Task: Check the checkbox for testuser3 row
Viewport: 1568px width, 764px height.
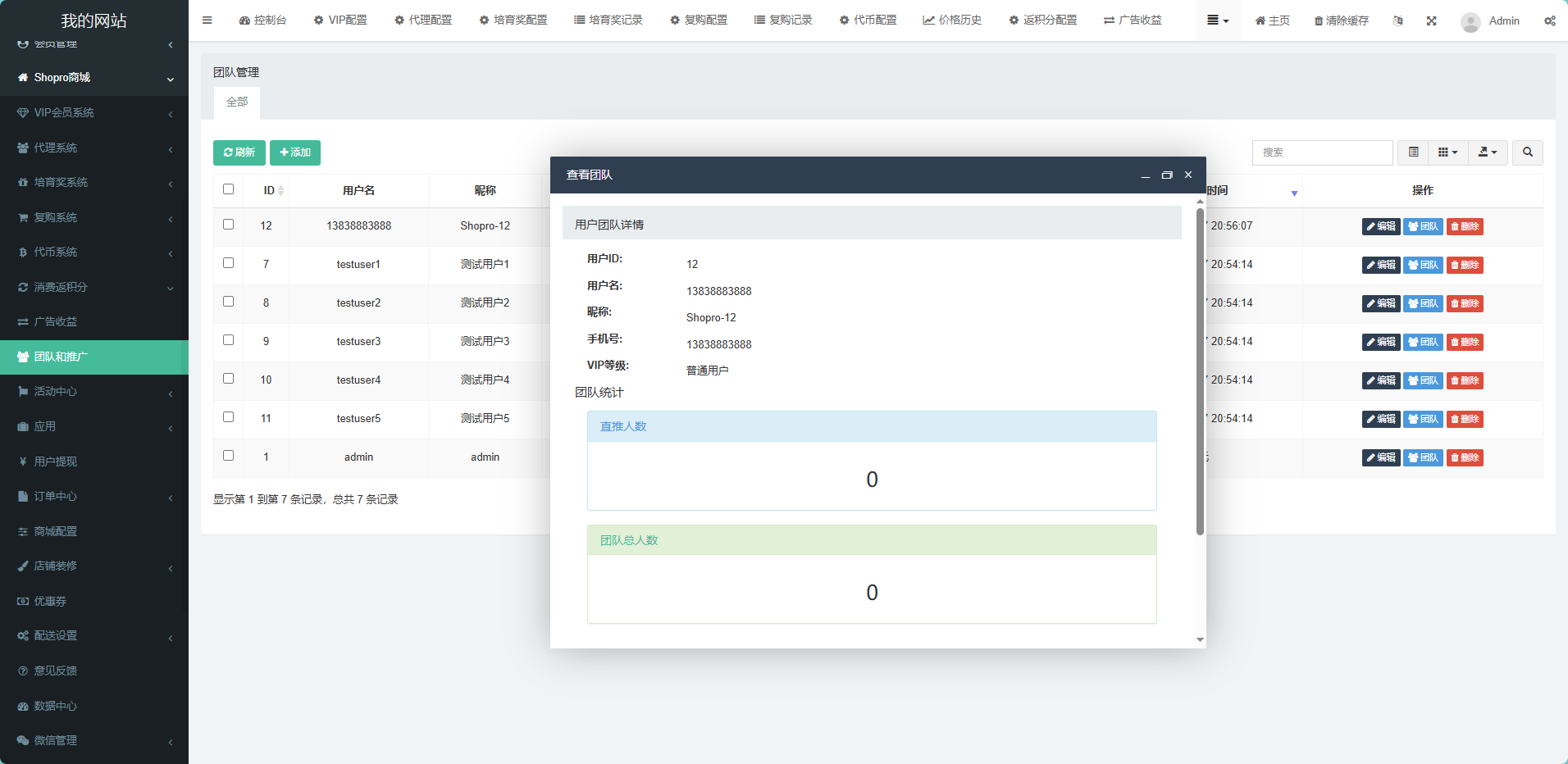Action: pos(228,339)
